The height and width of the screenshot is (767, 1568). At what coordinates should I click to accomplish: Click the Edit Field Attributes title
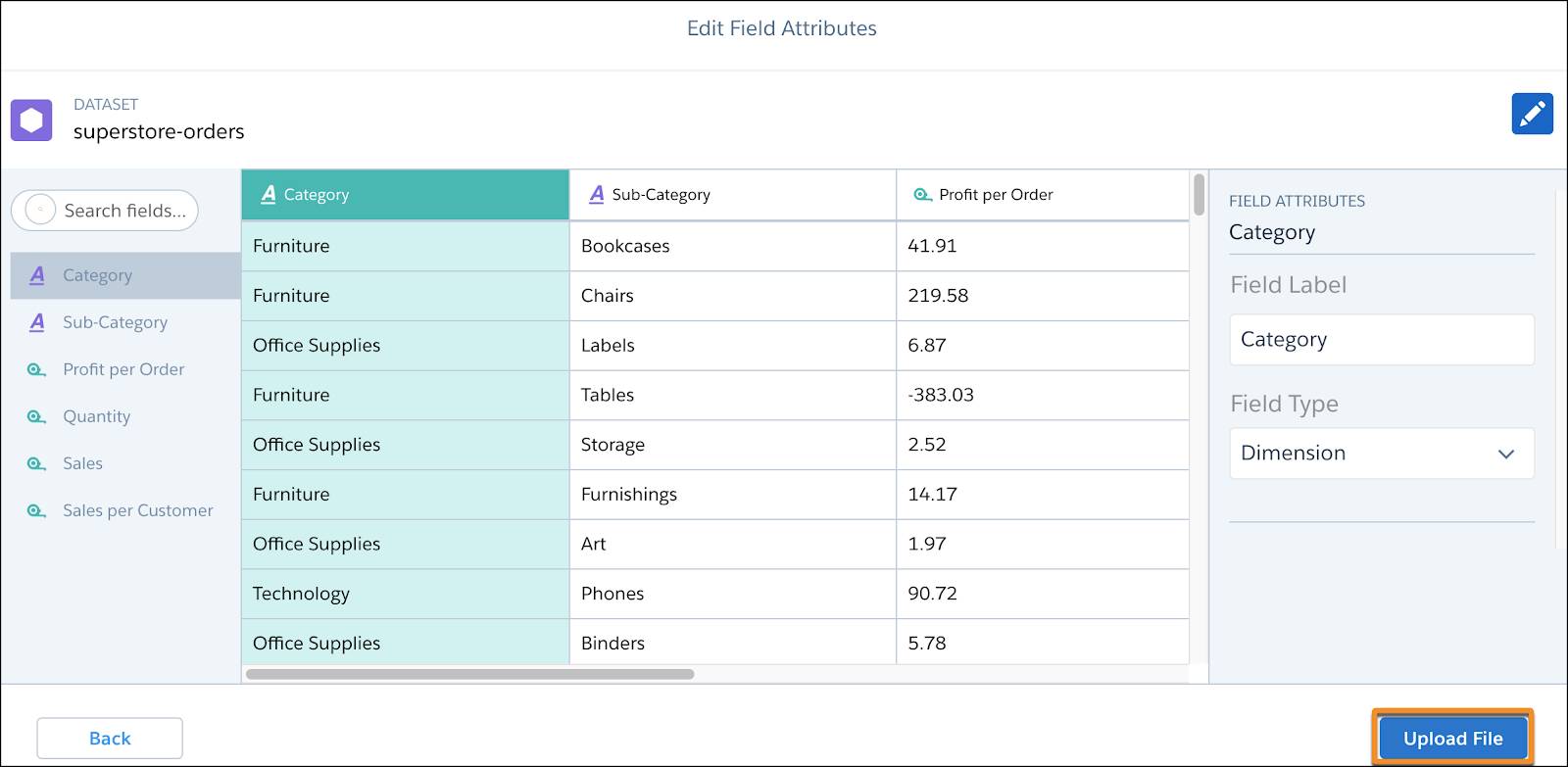click(x=782, y=28)
